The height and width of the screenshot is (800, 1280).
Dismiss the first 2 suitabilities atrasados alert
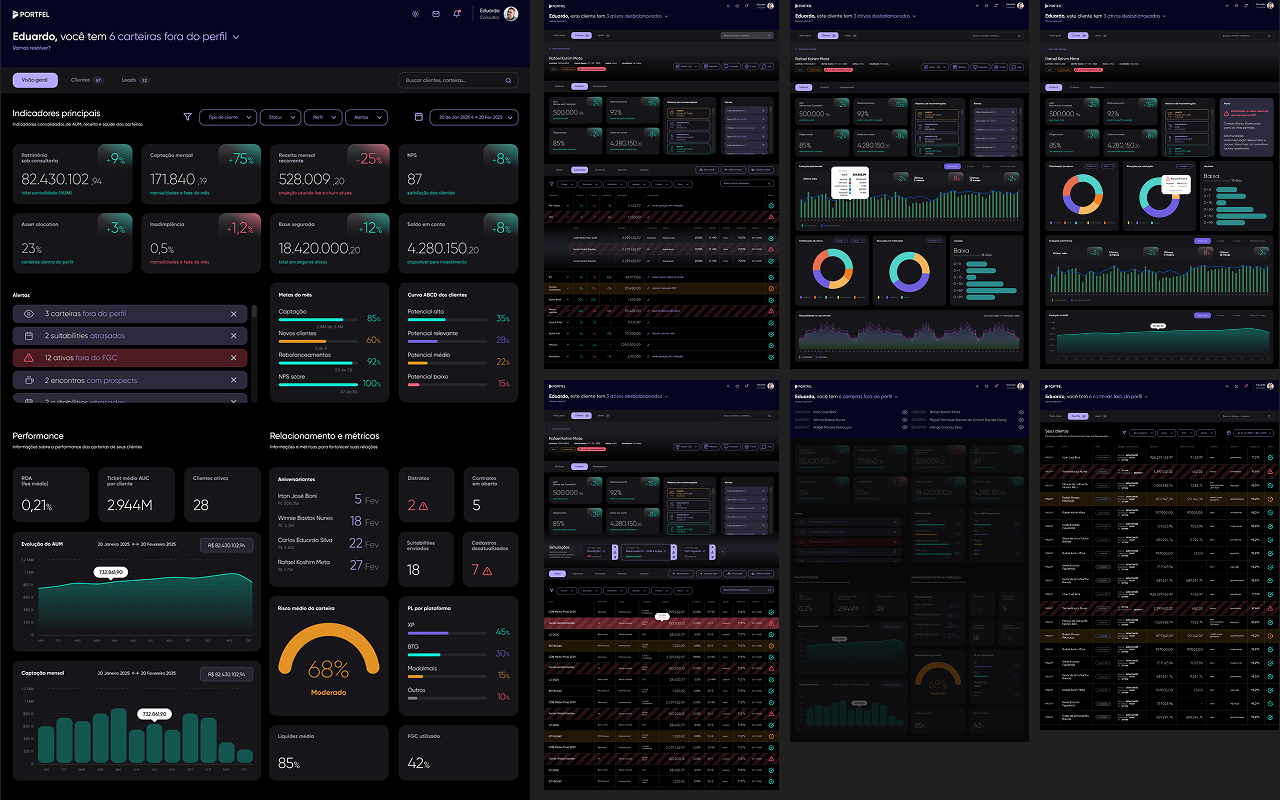pos(234,336)
